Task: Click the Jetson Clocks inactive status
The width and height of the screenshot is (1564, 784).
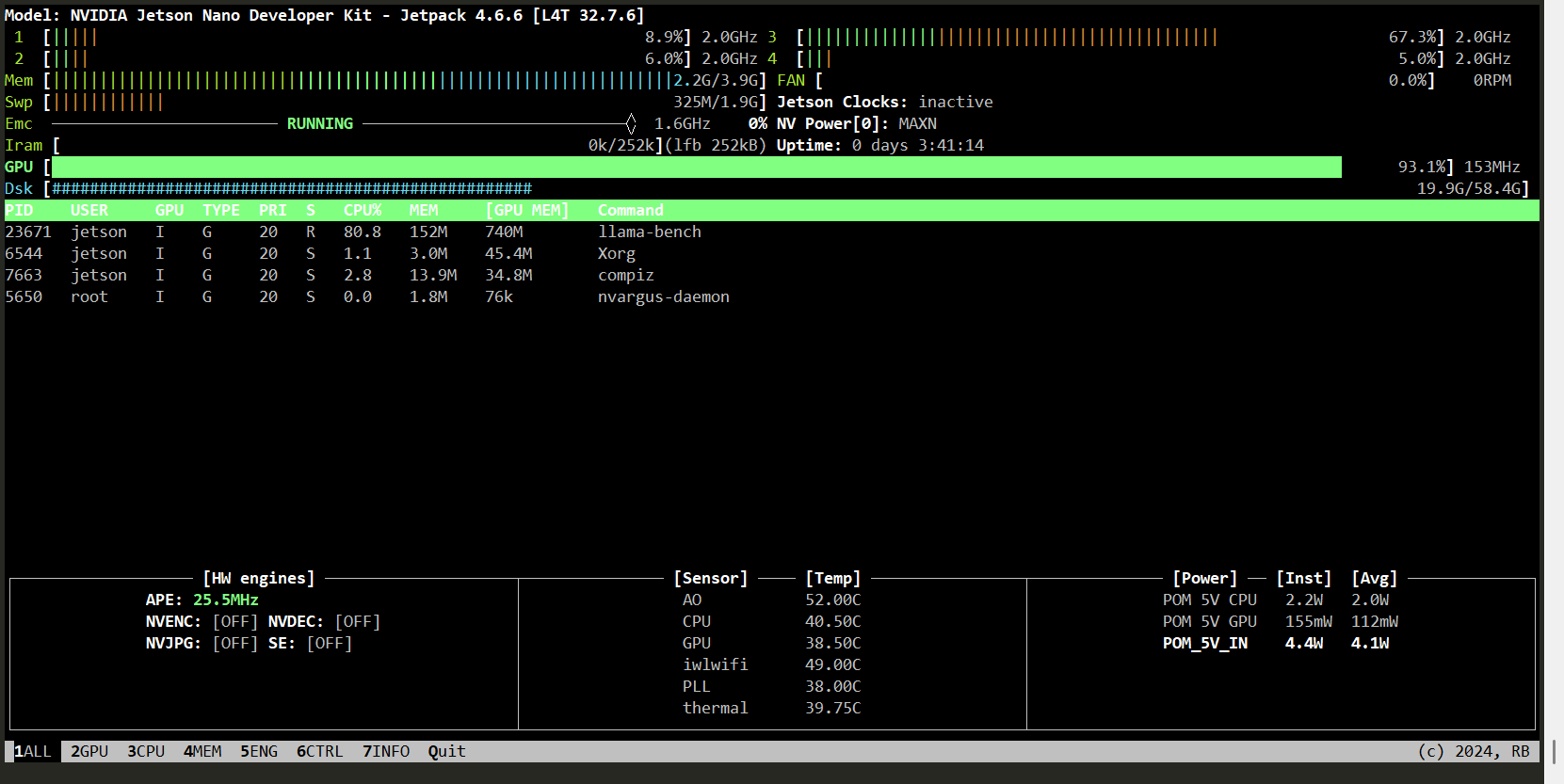Action: click(x=956, y=103)
